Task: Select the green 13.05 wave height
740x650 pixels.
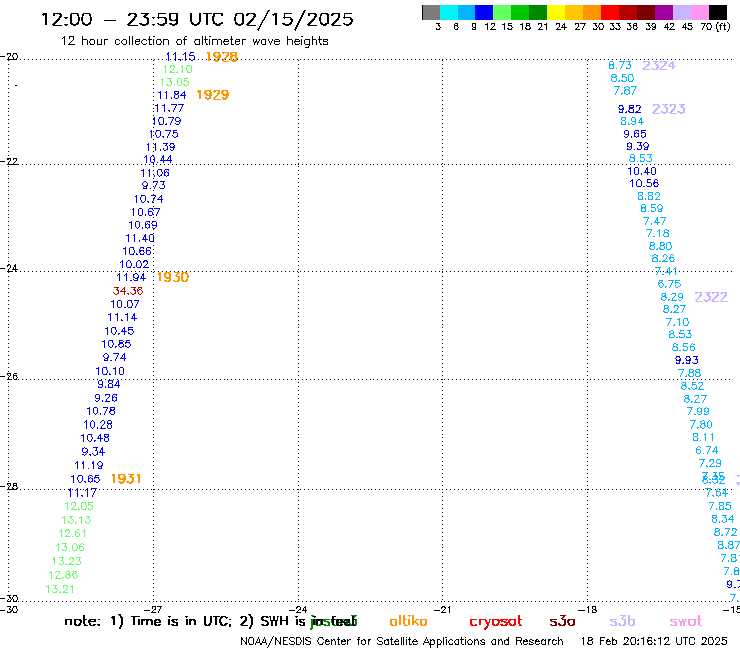Action: click(x=175, y=82)
